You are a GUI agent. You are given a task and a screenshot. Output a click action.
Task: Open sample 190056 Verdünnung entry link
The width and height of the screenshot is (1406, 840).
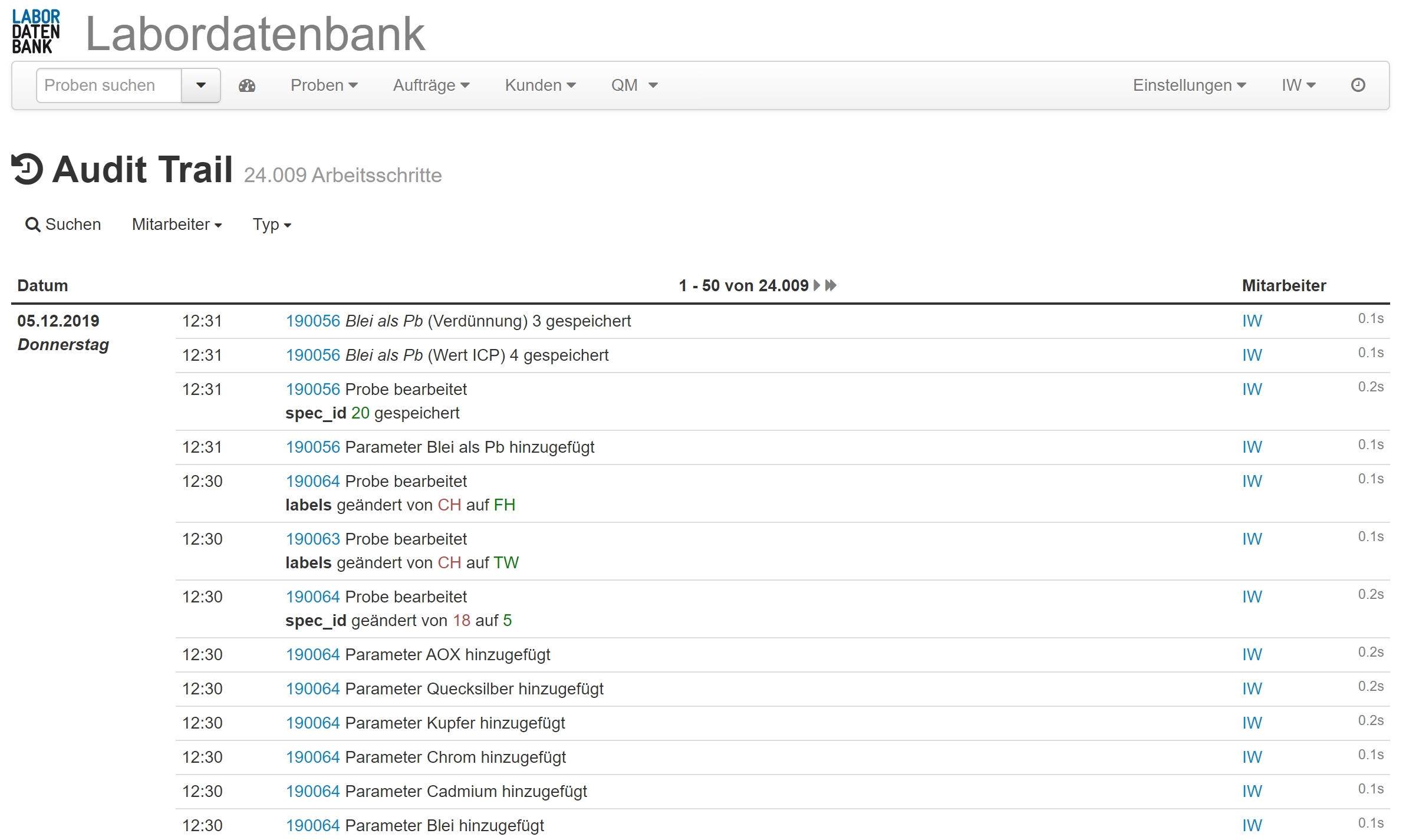(x=312, y=321)
